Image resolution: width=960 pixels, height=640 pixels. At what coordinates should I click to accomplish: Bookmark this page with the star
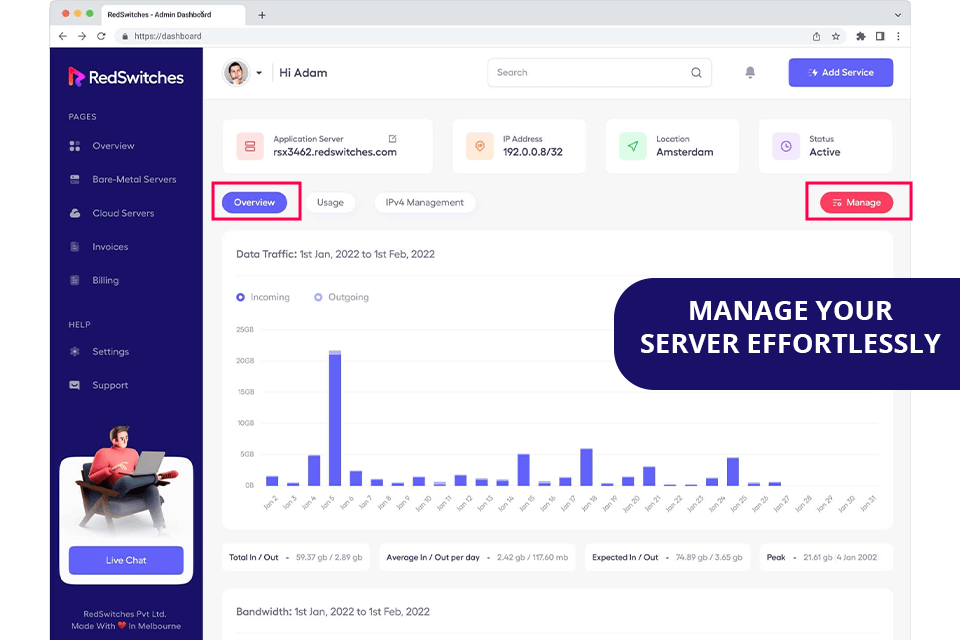(x=836, y=36)
